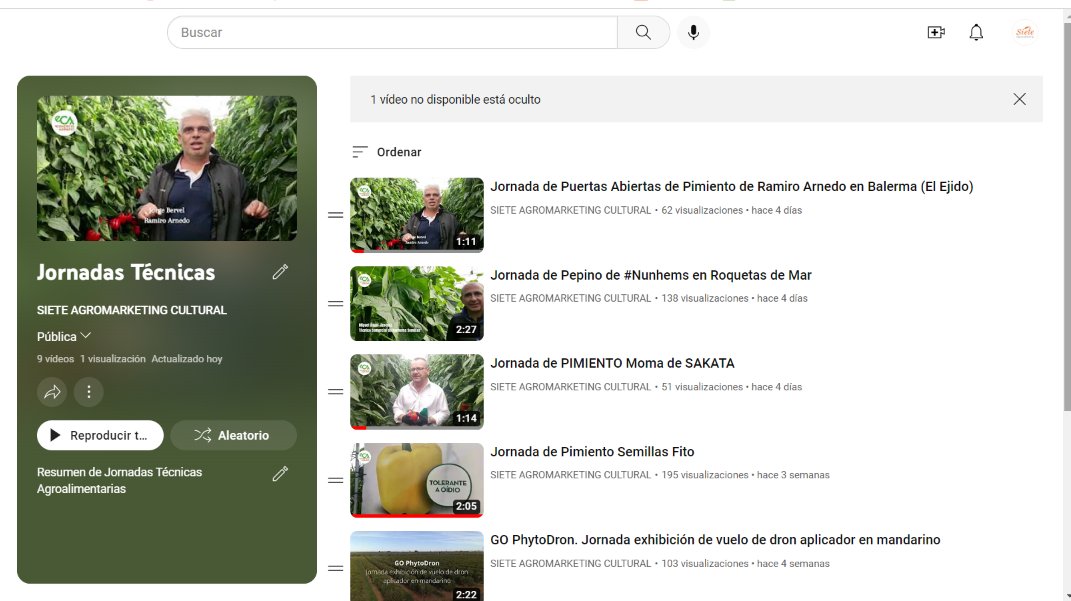Play the Pepino Nunhems video thumbnail
Image resolution: width=1071 pixels, height=601 pixels.
click(x=417, y=303)
